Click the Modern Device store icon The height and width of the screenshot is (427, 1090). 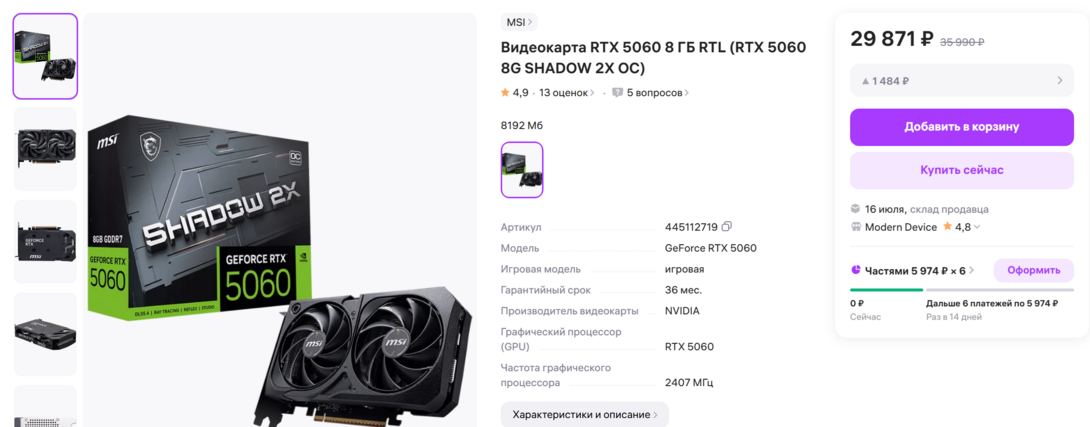[x=856, y=227]
